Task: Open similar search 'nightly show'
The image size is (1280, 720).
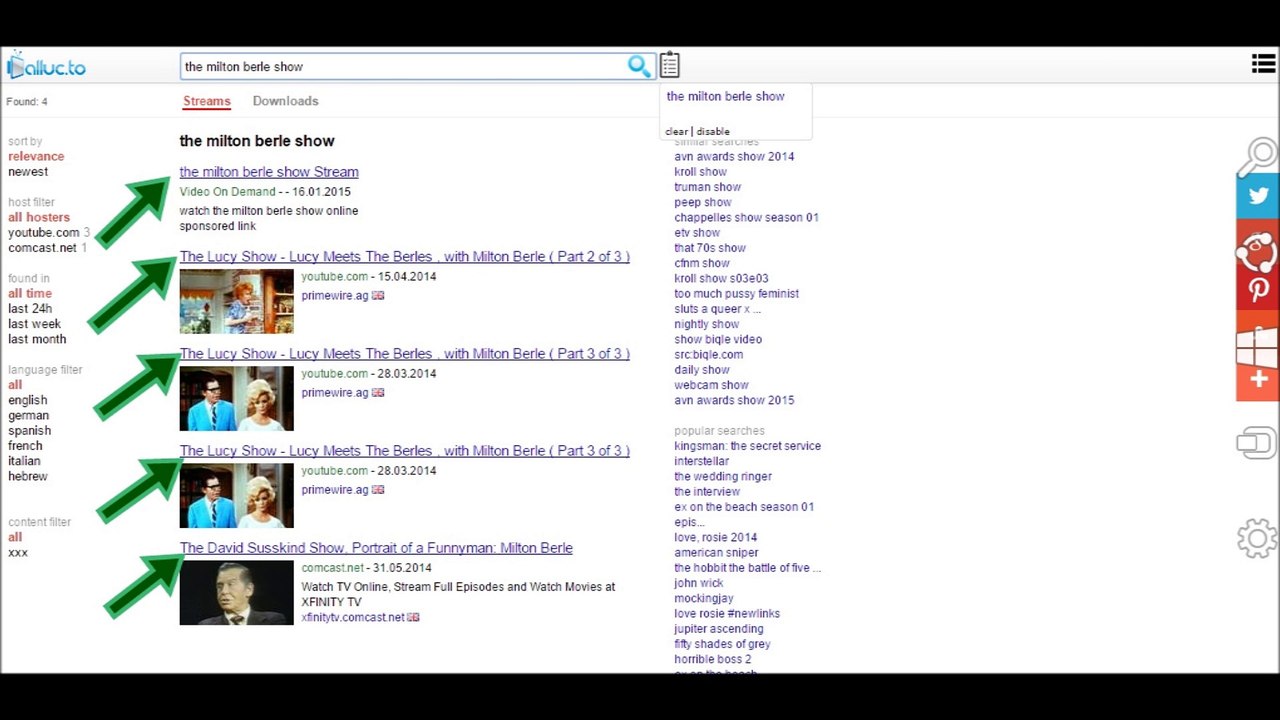Action: pos(706,324)
